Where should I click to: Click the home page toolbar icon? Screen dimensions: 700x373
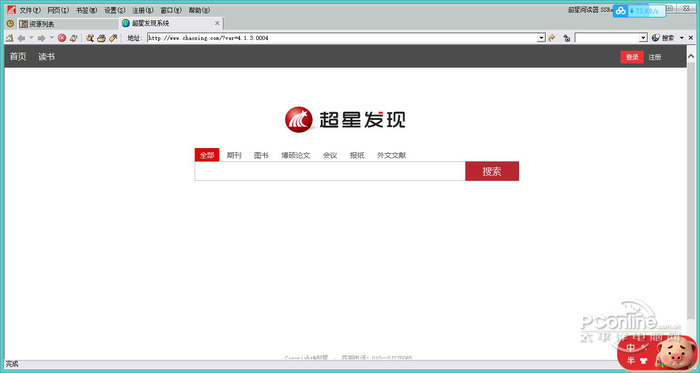click(x=9, y=38)
